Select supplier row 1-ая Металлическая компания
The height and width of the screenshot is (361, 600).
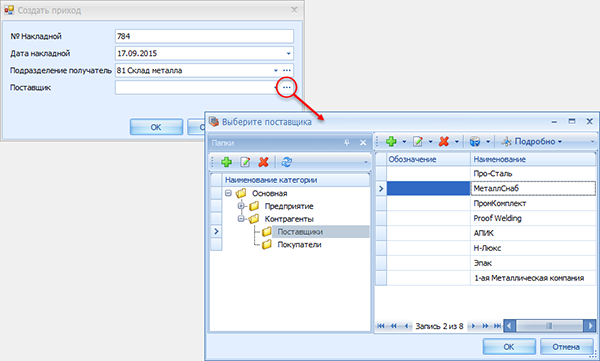(491, 278)
